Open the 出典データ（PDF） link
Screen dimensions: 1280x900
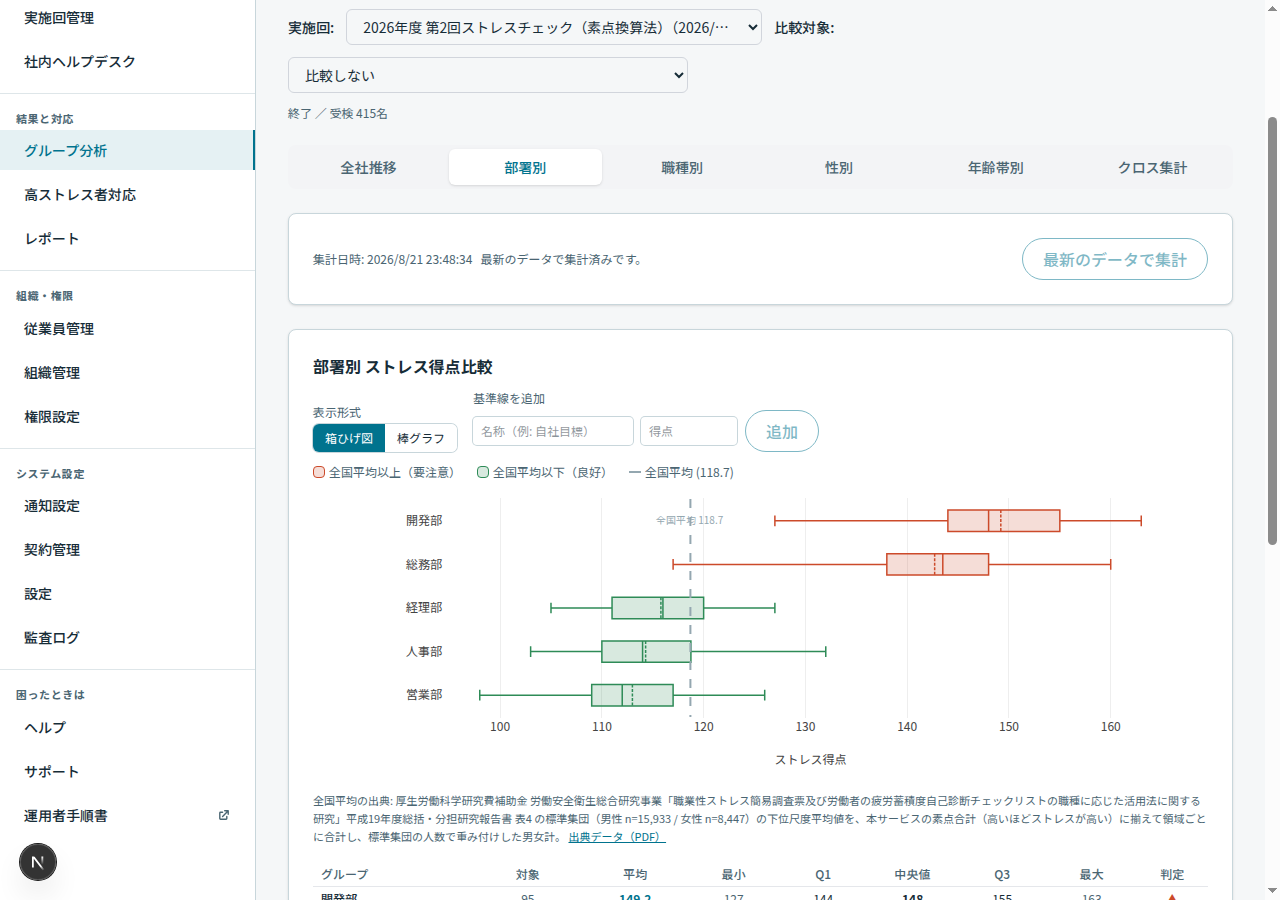tap(617, 836)
